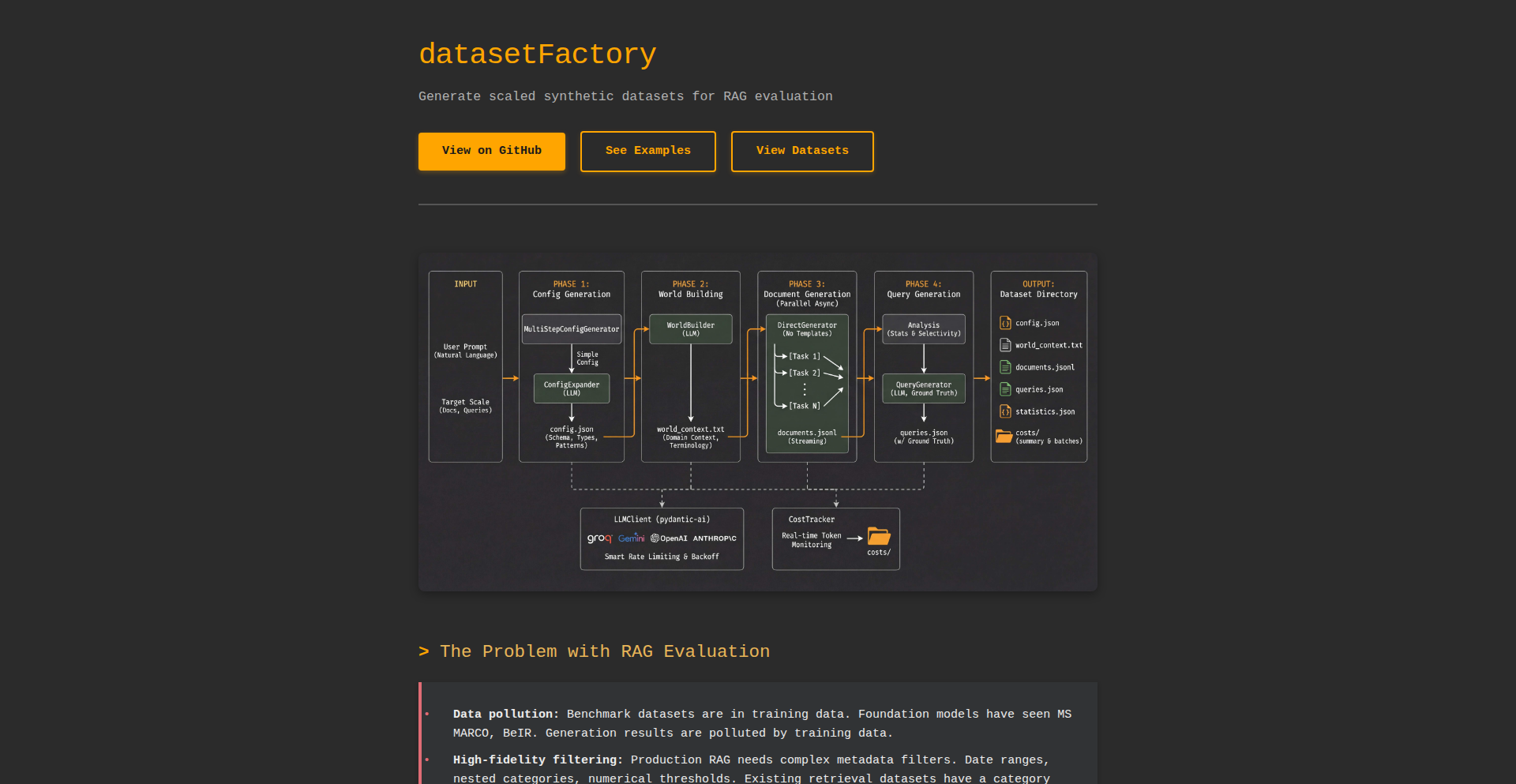Click the documents.jsonl file icon in Output

pyautogui.click(x=1005, y=367)
